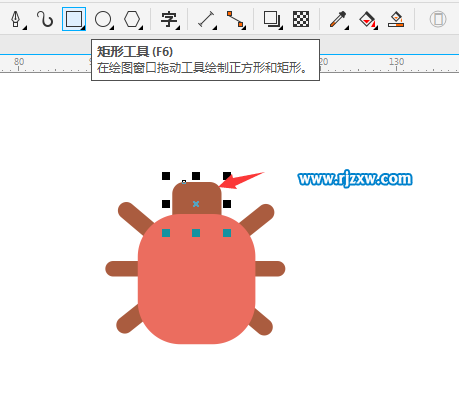The width and height of the screenshot is (459, 410).
Task: Choose the Parallel Dimension tool
Action: (x=206, y=19)
